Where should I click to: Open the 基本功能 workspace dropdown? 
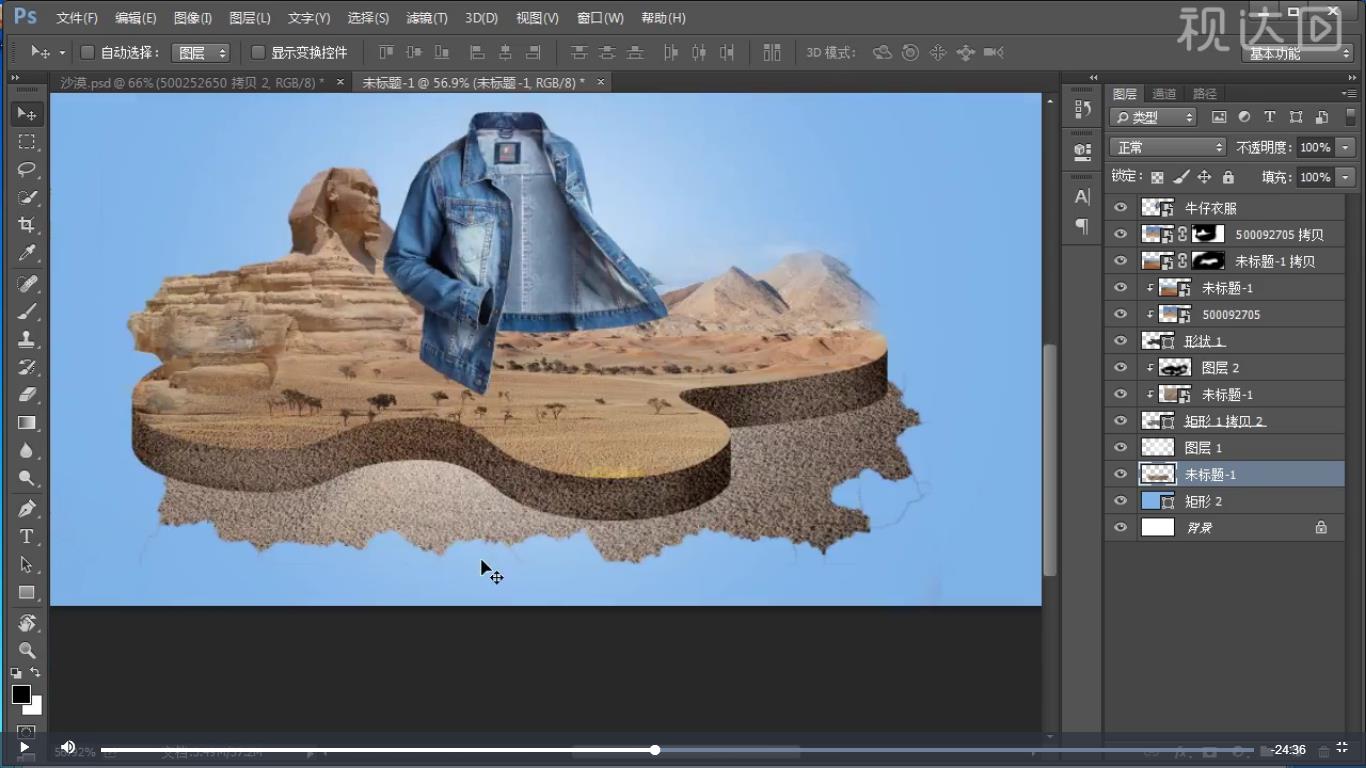tap(1298, 54)
